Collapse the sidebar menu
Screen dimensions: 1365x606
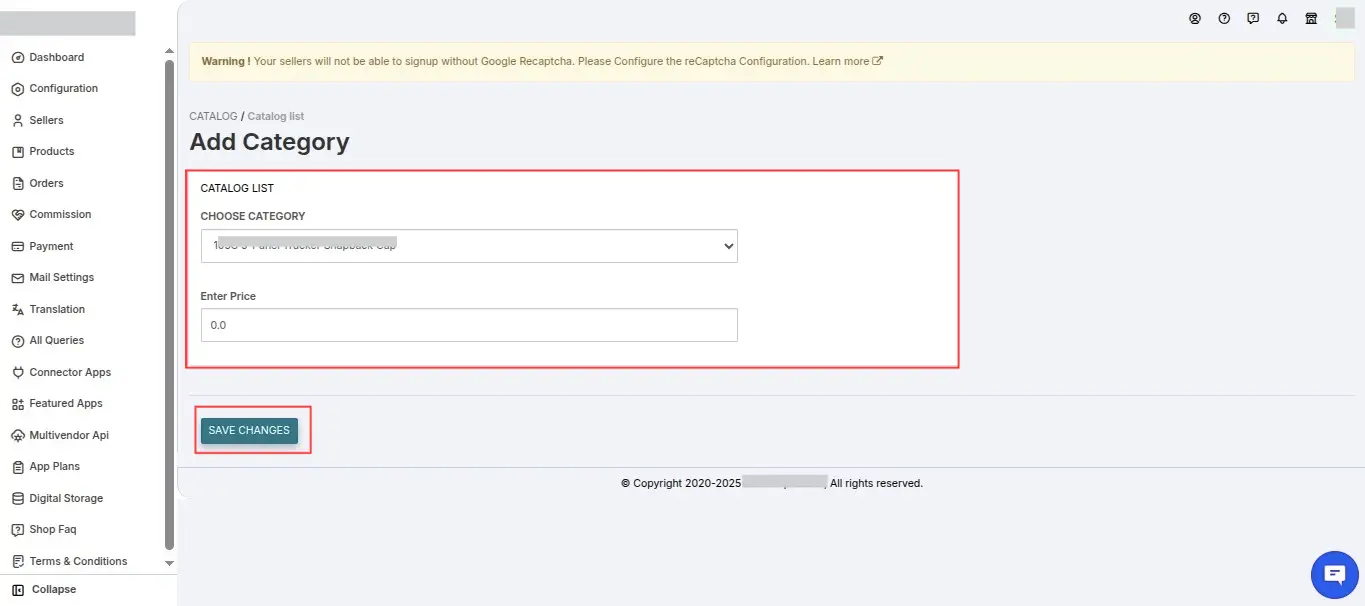[x=44, y=590]
